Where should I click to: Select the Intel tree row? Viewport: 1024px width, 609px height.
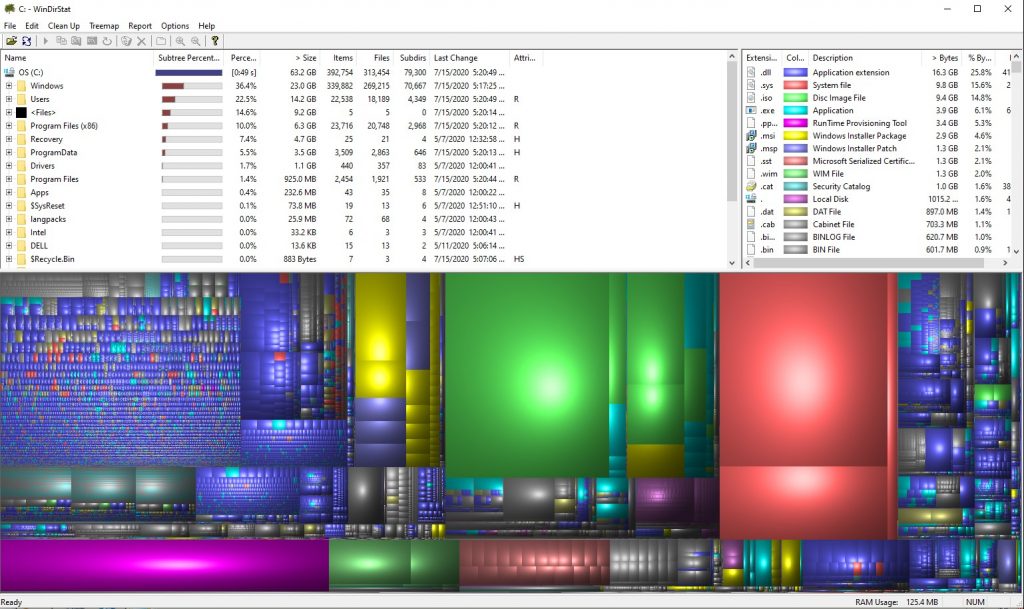click(271, 232)
